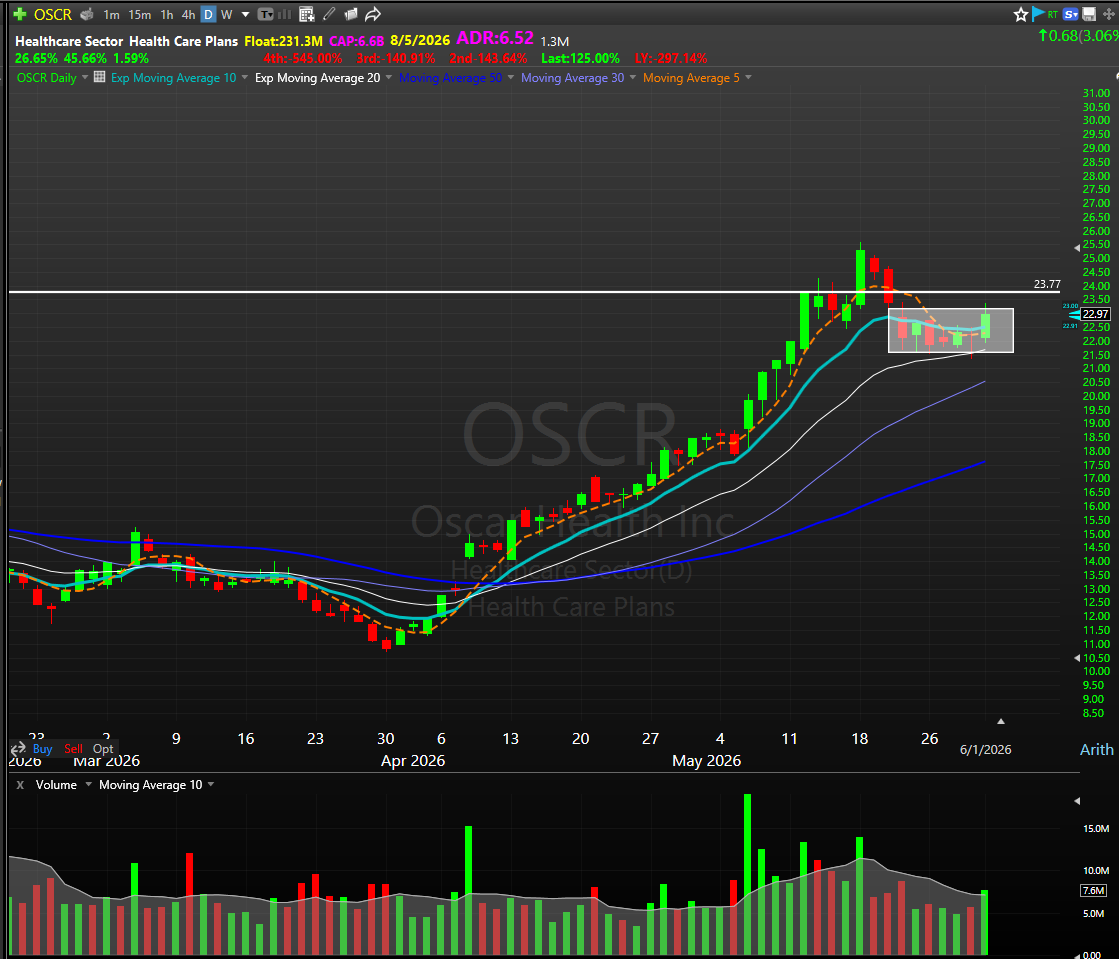Click the Moving Average 5 label
Image resolution: width=1119 pixels, height=959 pixels.
(692, 78)
